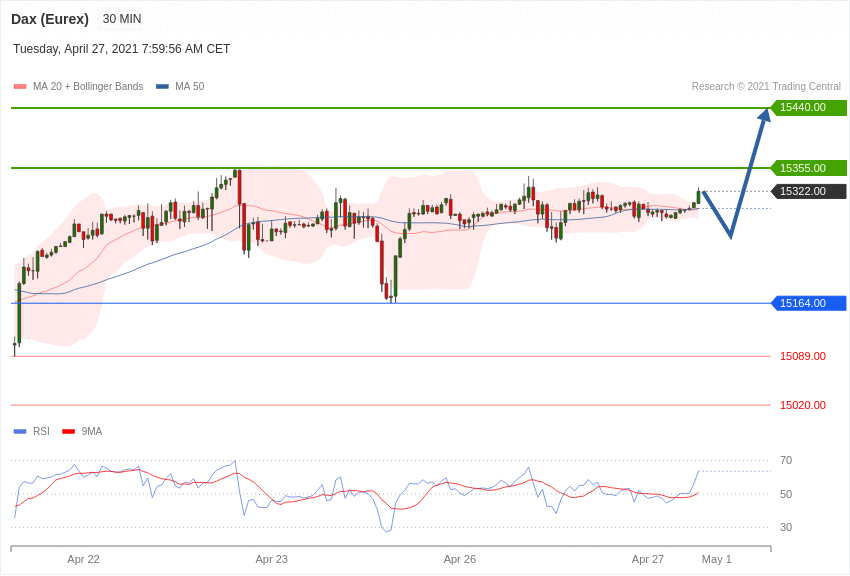Click the Apr 23 date axis label
Image resolution: width=850 pixels, height=576 pixels.
point(272,559)
